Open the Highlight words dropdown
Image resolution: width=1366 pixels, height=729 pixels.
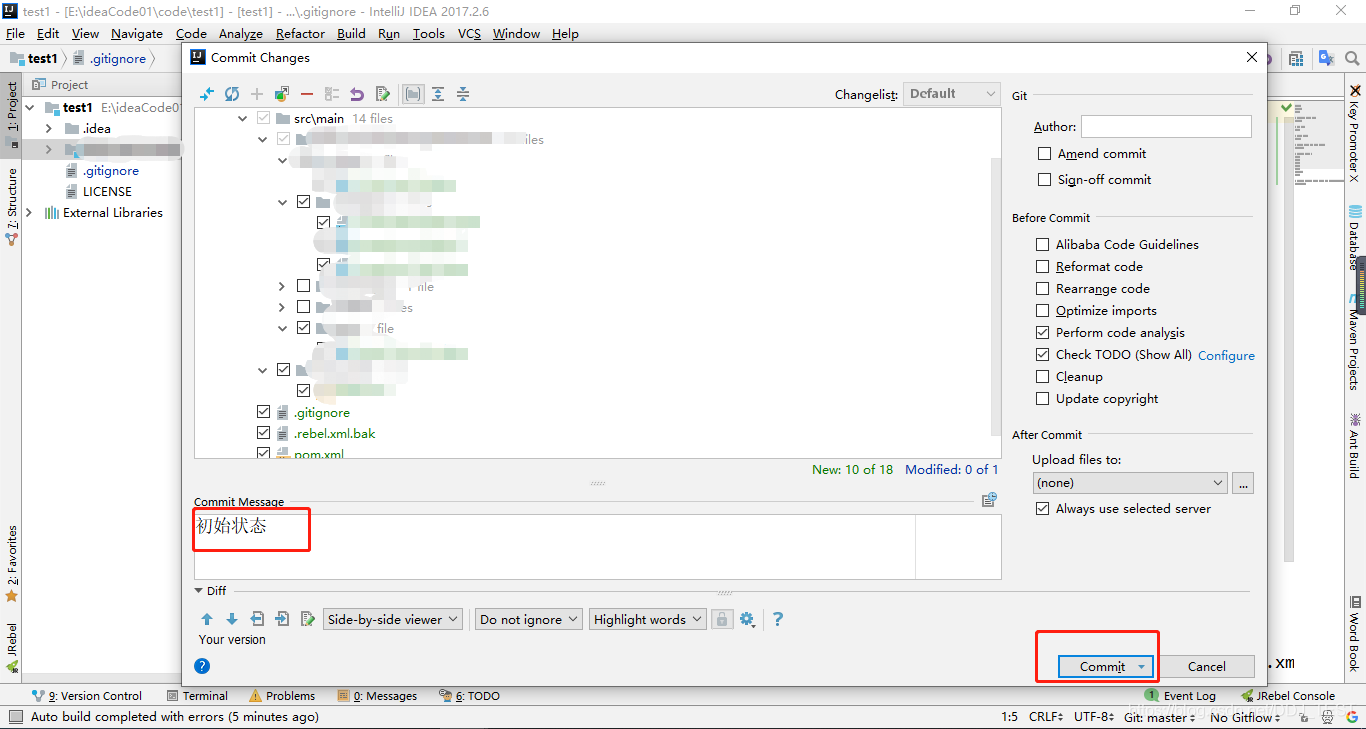(x=648, y=620)
